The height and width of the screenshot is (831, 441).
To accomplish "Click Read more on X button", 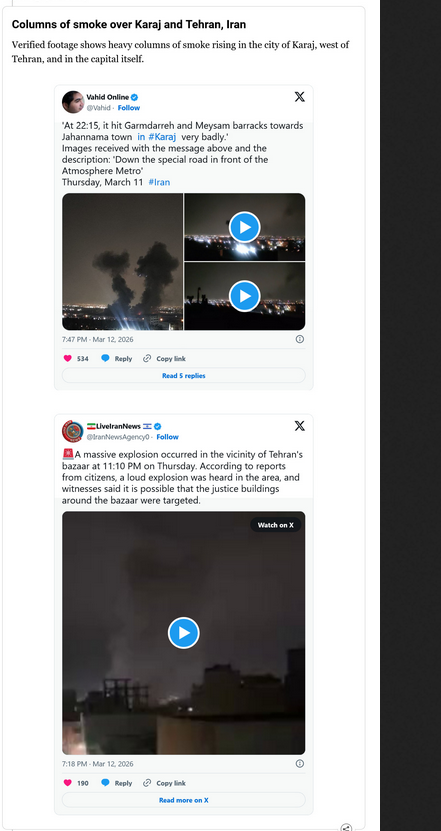I will 183,800.
